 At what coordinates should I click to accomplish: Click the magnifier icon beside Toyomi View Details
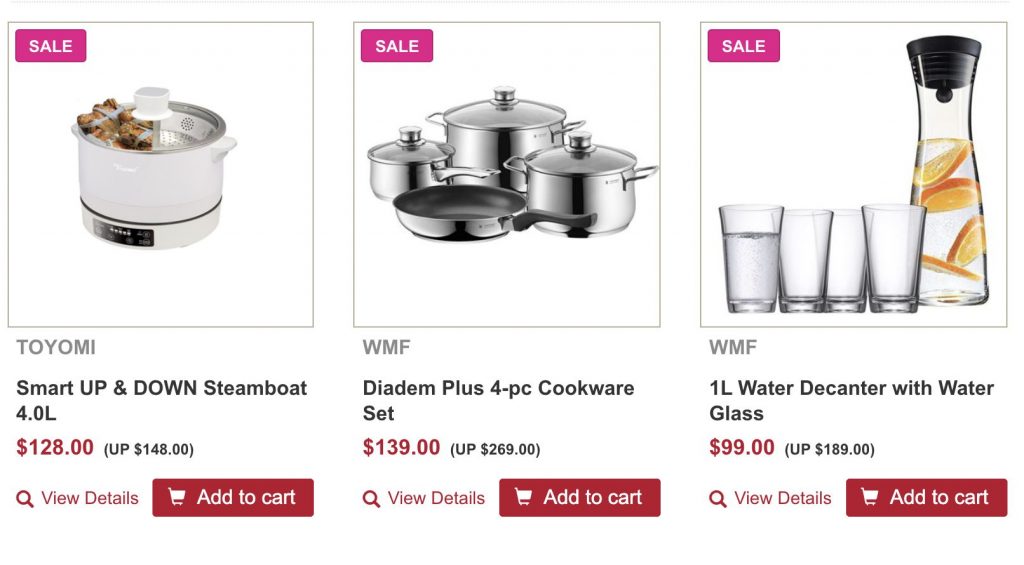[25, 499]
